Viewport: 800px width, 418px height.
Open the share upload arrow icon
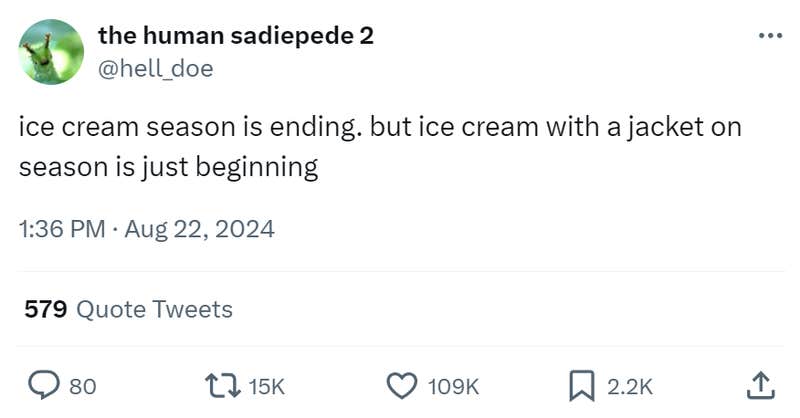point(759,384)
